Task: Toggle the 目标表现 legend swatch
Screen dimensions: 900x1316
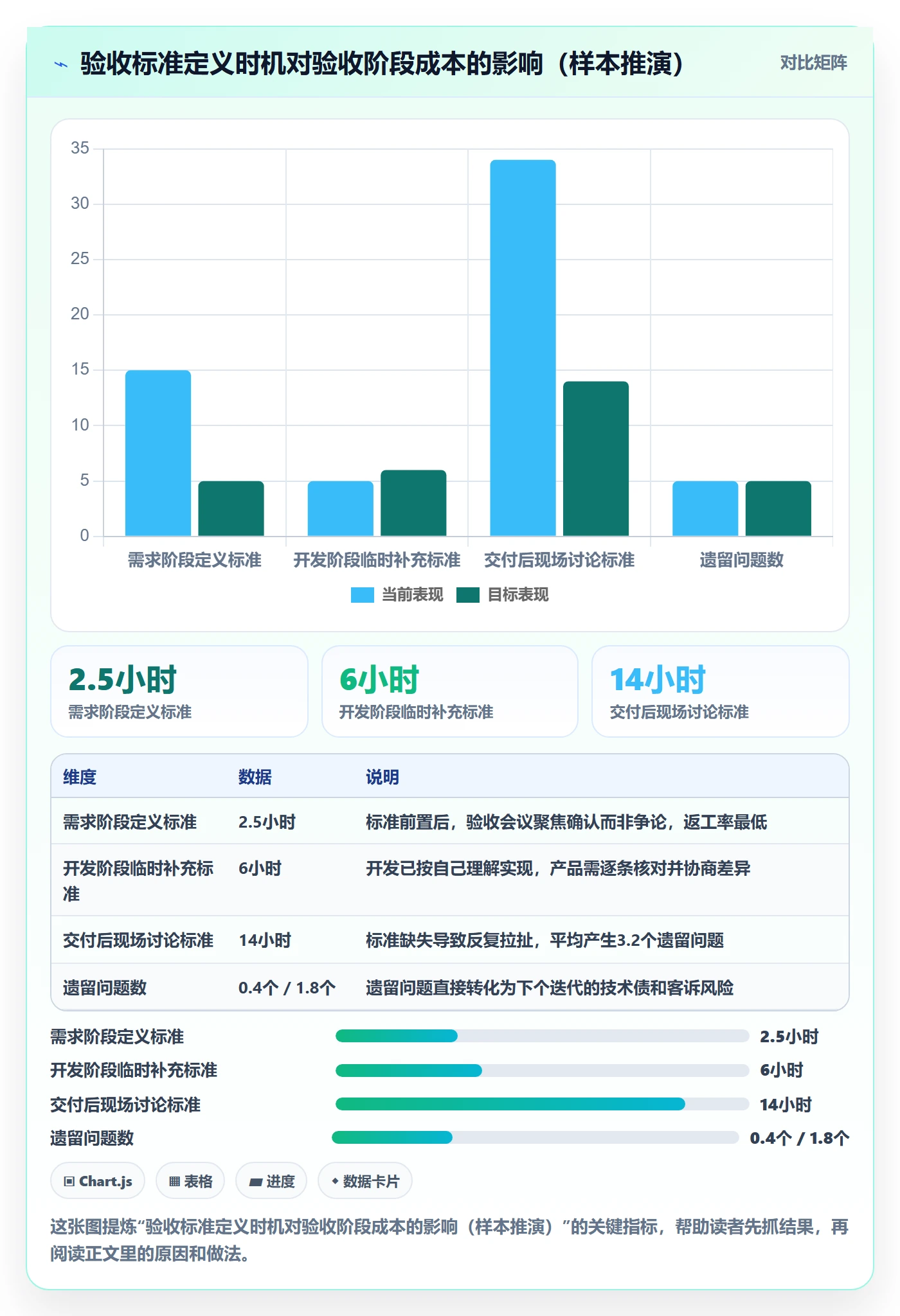Action: click(x=467, y=595)
